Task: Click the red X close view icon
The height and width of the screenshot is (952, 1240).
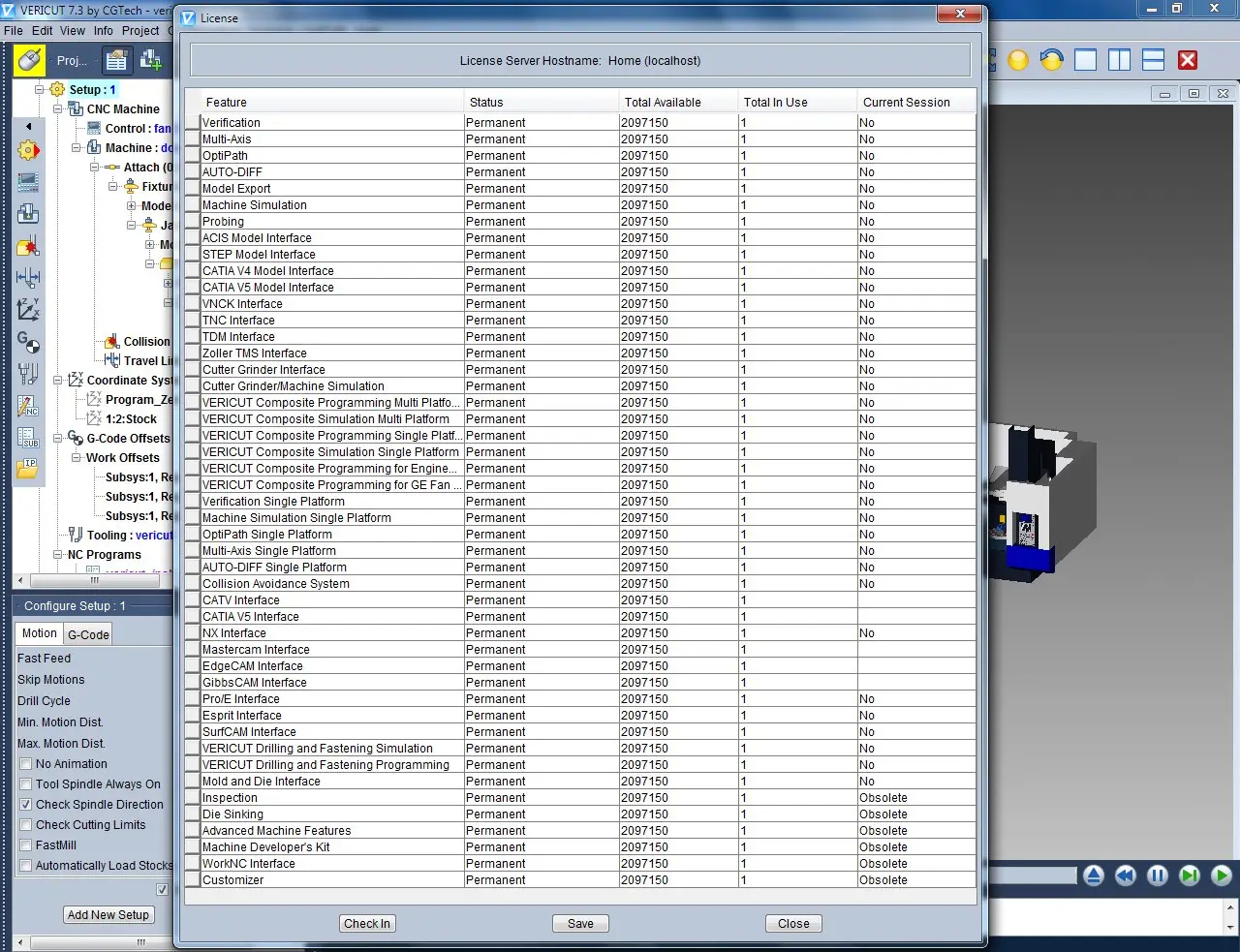Action: point(1188,60)
